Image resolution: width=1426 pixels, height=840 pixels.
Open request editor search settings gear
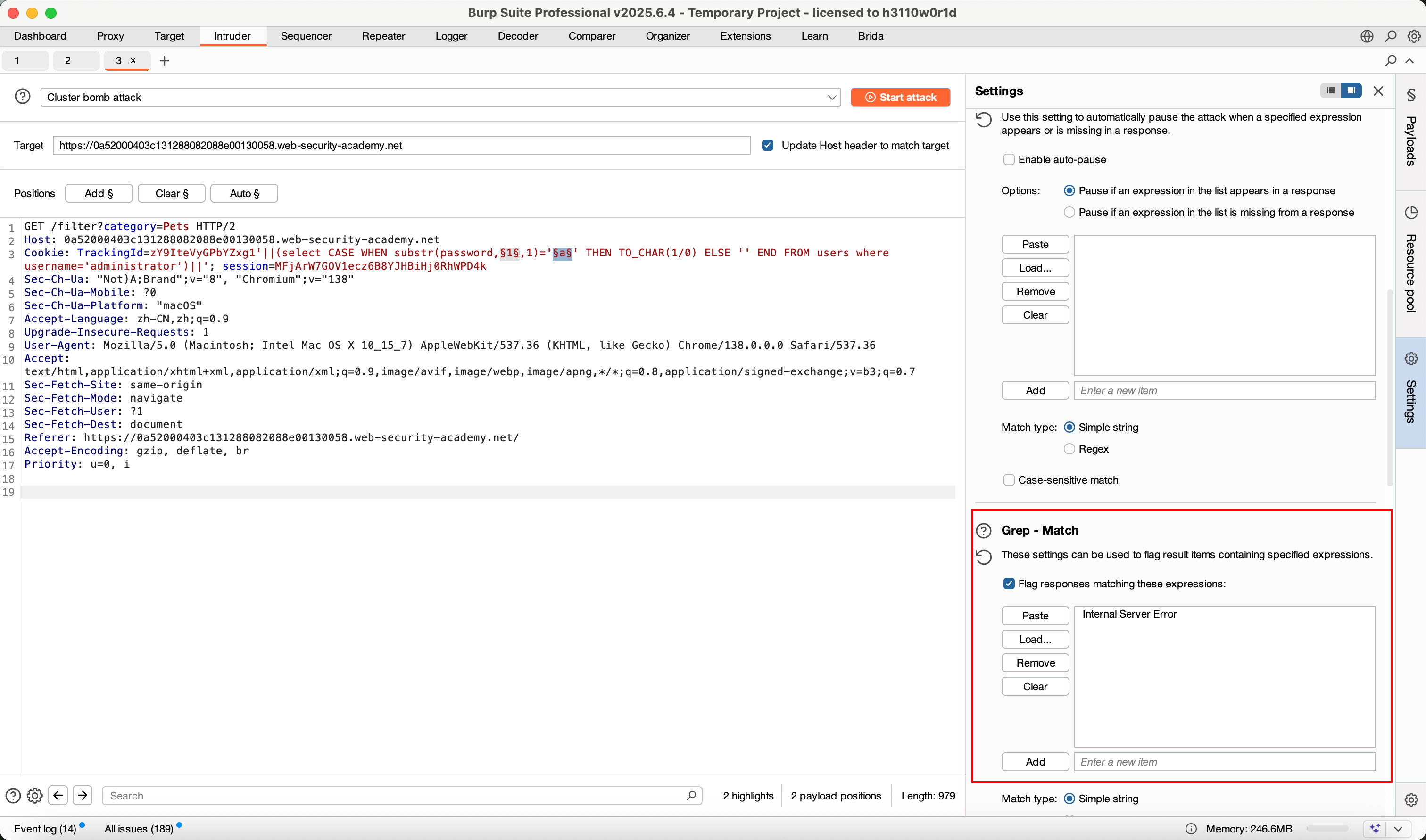point(34,796)
